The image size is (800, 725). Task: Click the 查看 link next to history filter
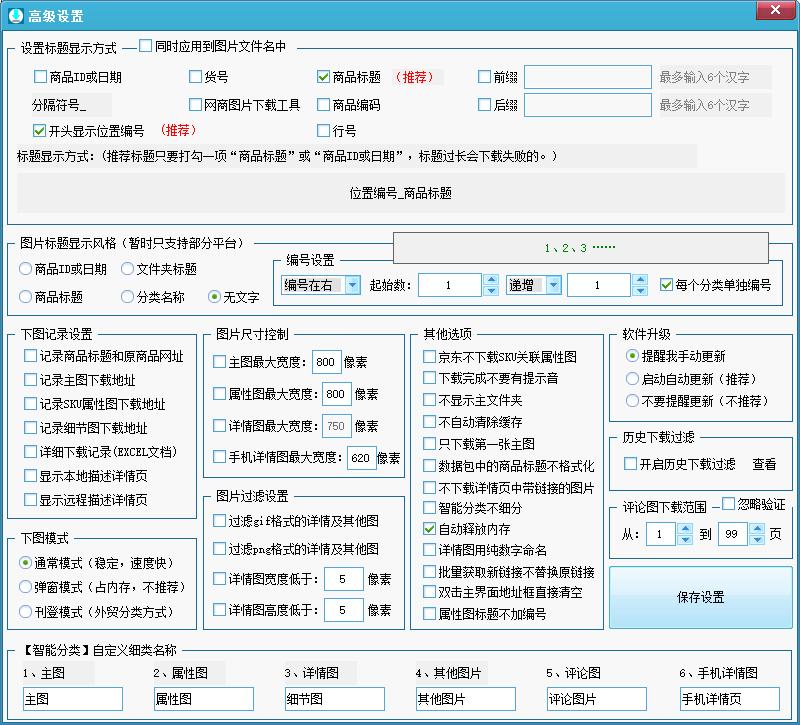click(x=765, y=464)
